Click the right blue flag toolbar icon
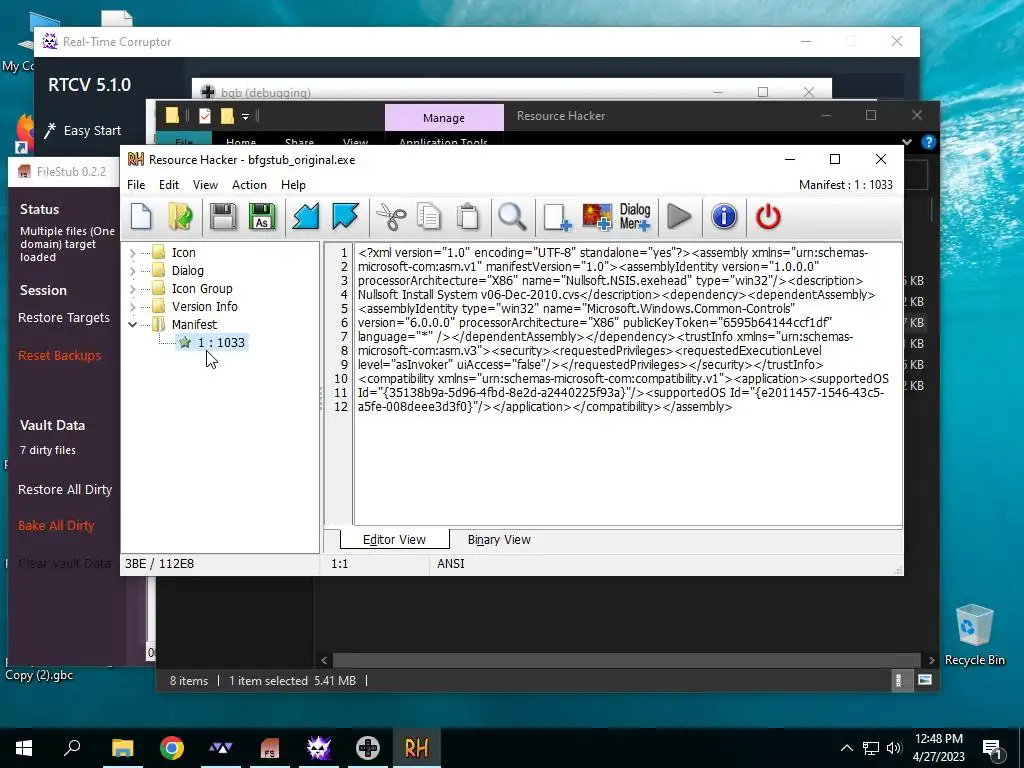1024x768 pixels. point(345,217)
